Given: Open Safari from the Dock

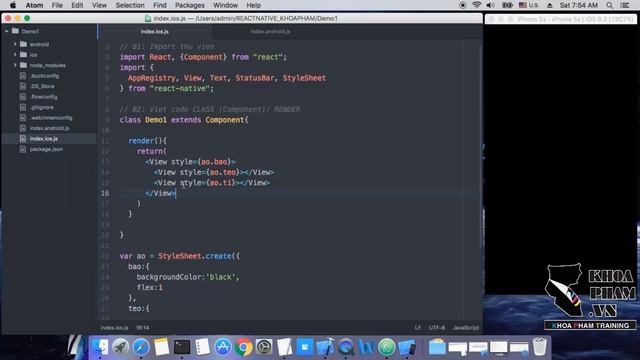Looking at the screenshot, I should tap(140, 347).
